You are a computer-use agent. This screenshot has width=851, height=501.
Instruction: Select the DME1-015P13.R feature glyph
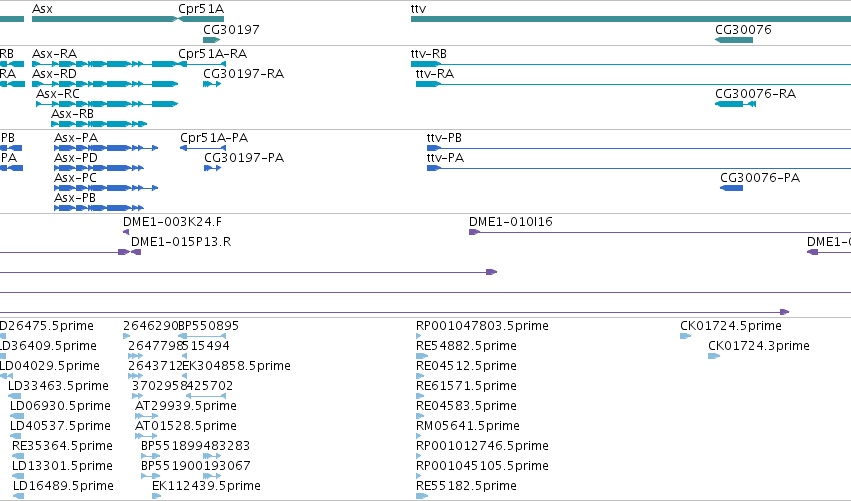click(136, 252)
